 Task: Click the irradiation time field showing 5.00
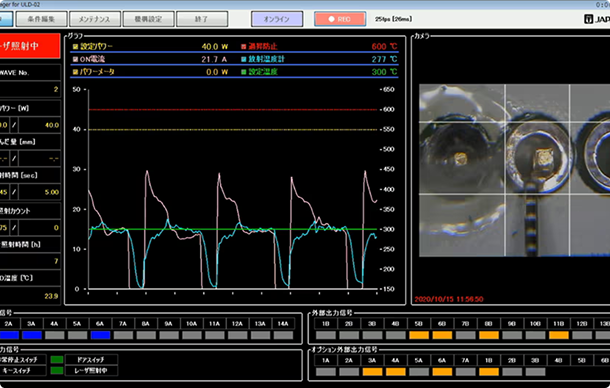[40, 192]
